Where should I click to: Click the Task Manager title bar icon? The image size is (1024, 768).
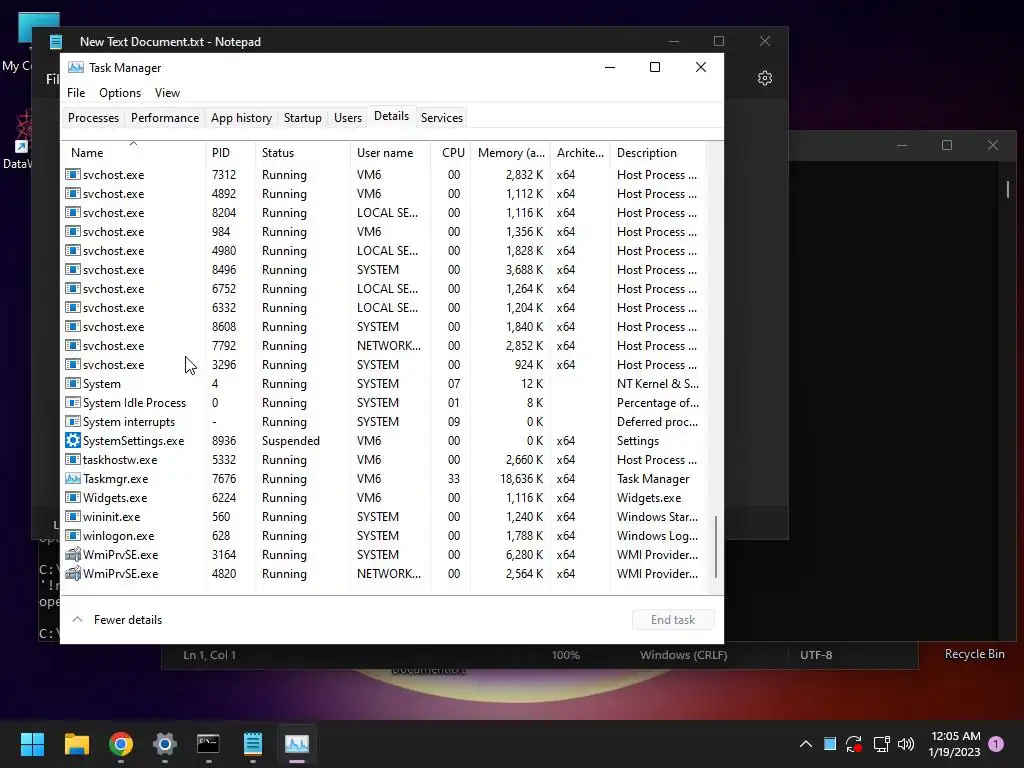click(76, 67)
